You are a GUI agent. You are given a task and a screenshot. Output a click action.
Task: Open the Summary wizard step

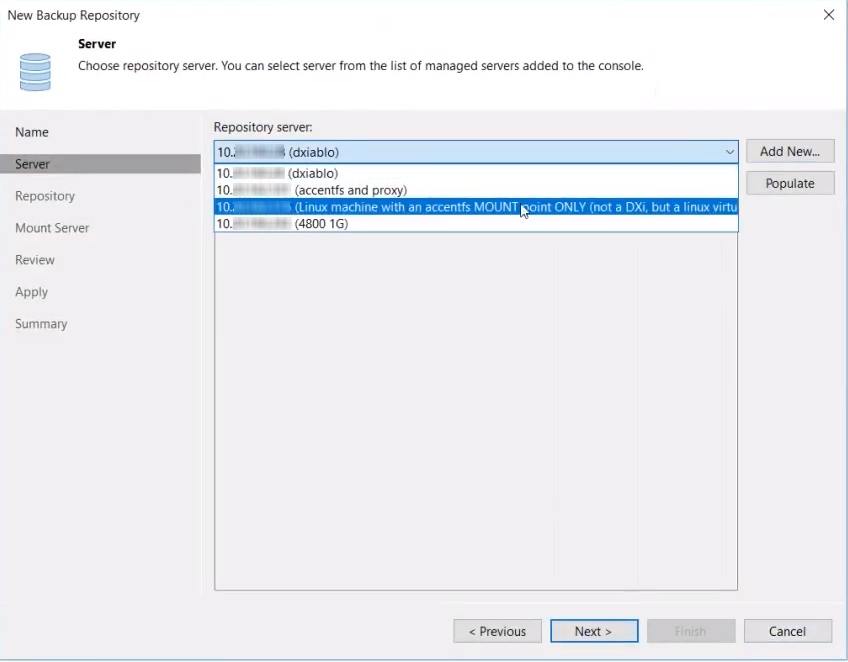pos(41,324)
